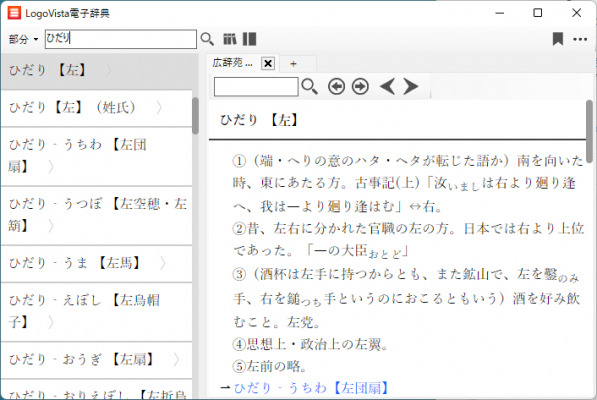Select the ひだり-うま【左馬】 entry

coord(97,263)
